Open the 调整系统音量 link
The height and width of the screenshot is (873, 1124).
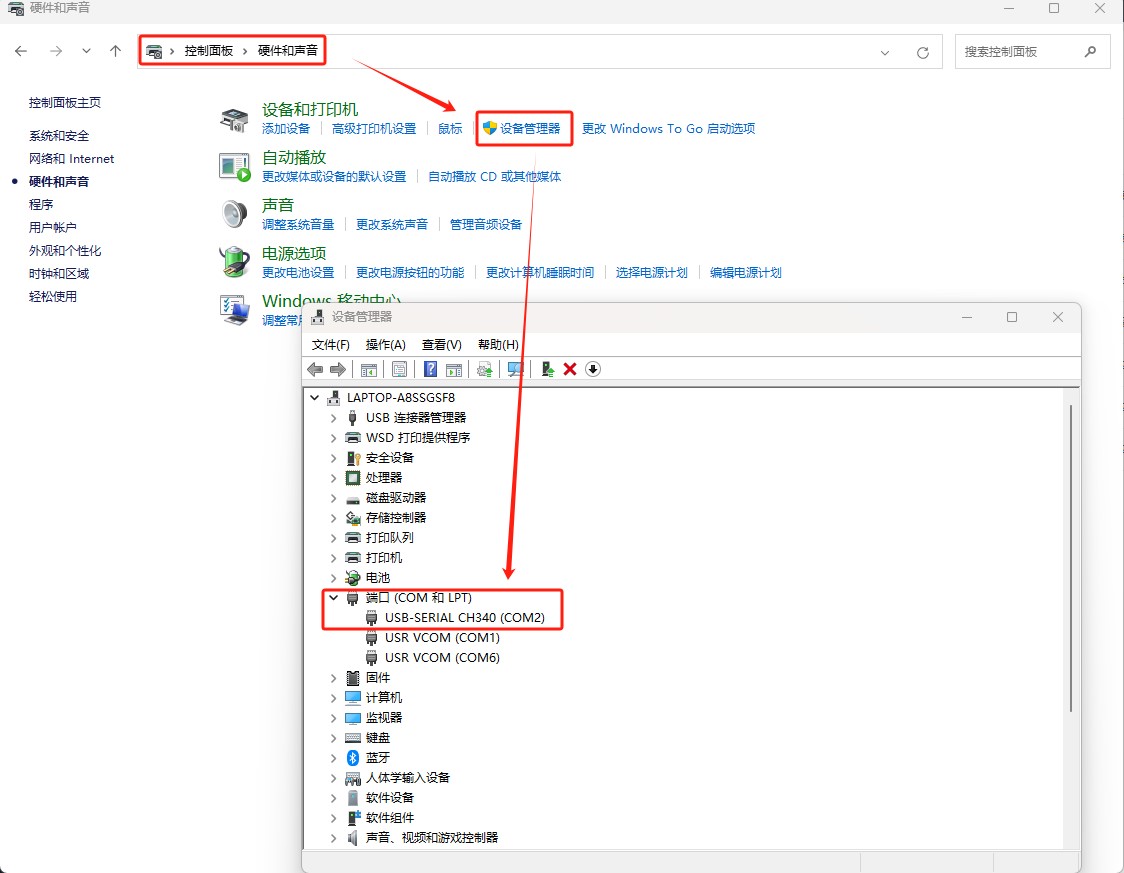point(298,224)
